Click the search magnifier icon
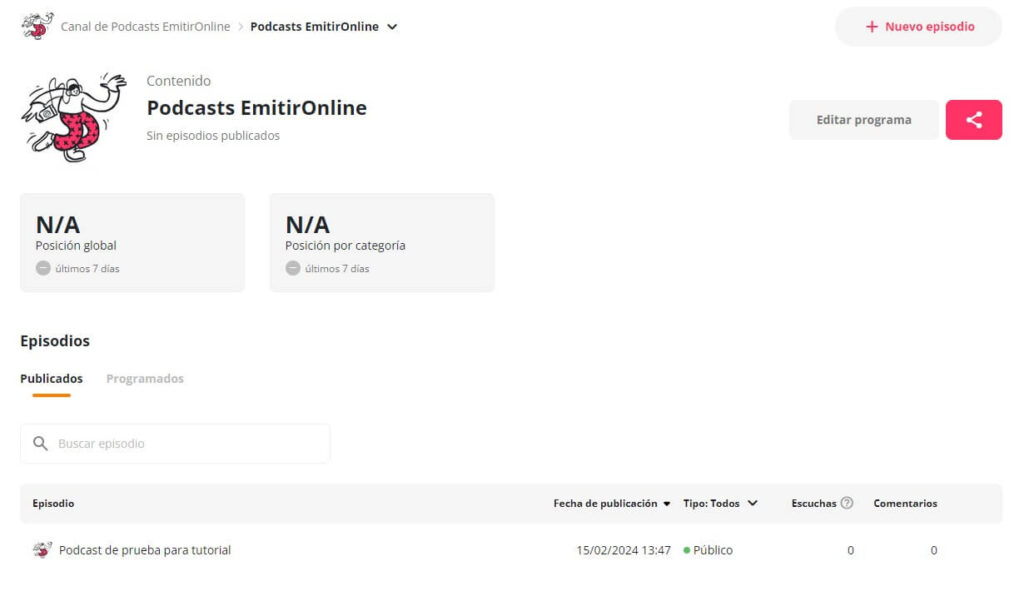This screenshot has width=1024, height=596. click(40, 443)
